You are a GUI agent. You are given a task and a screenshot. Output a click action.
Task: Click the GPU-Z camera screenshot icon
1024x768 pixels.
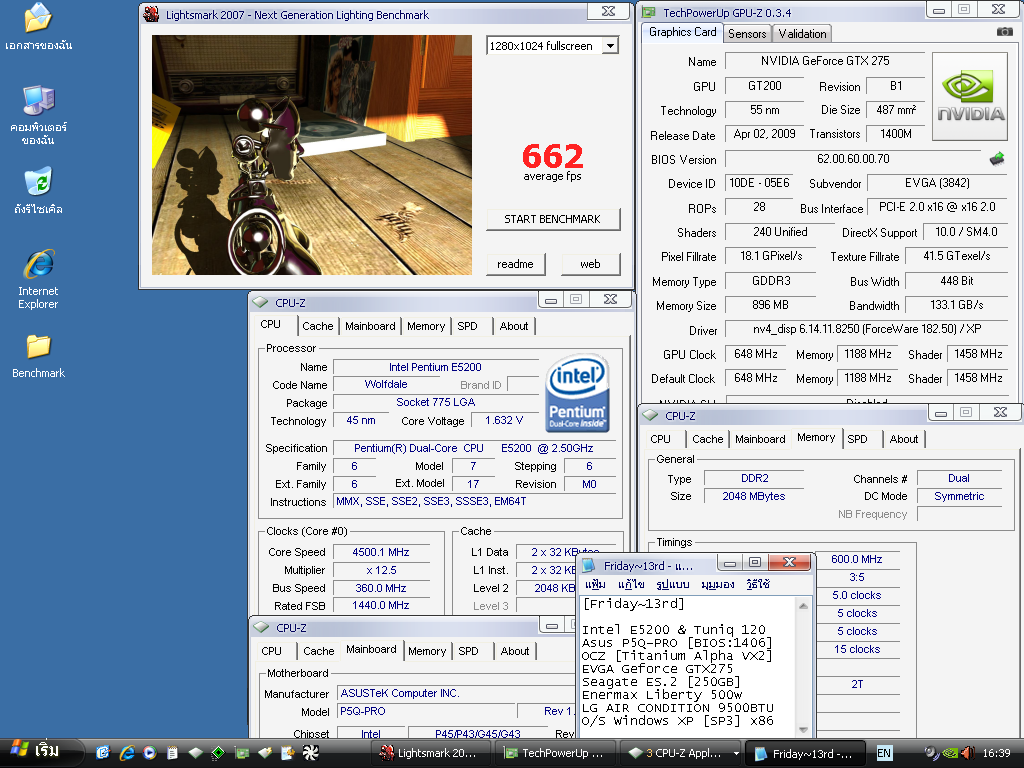1004,31
